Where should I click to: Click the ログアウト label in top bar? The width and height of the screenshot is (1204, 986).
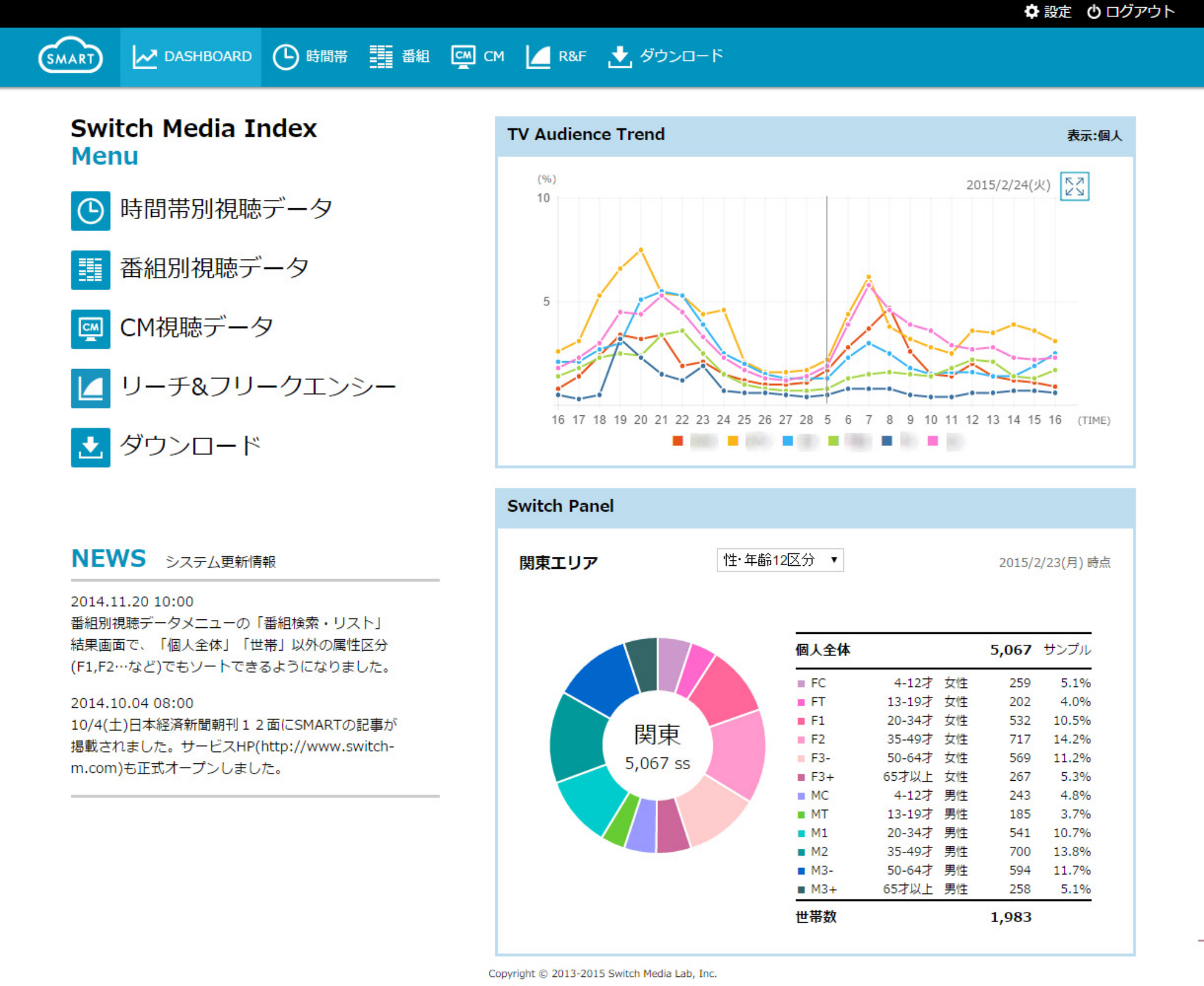pos(1140,11)
